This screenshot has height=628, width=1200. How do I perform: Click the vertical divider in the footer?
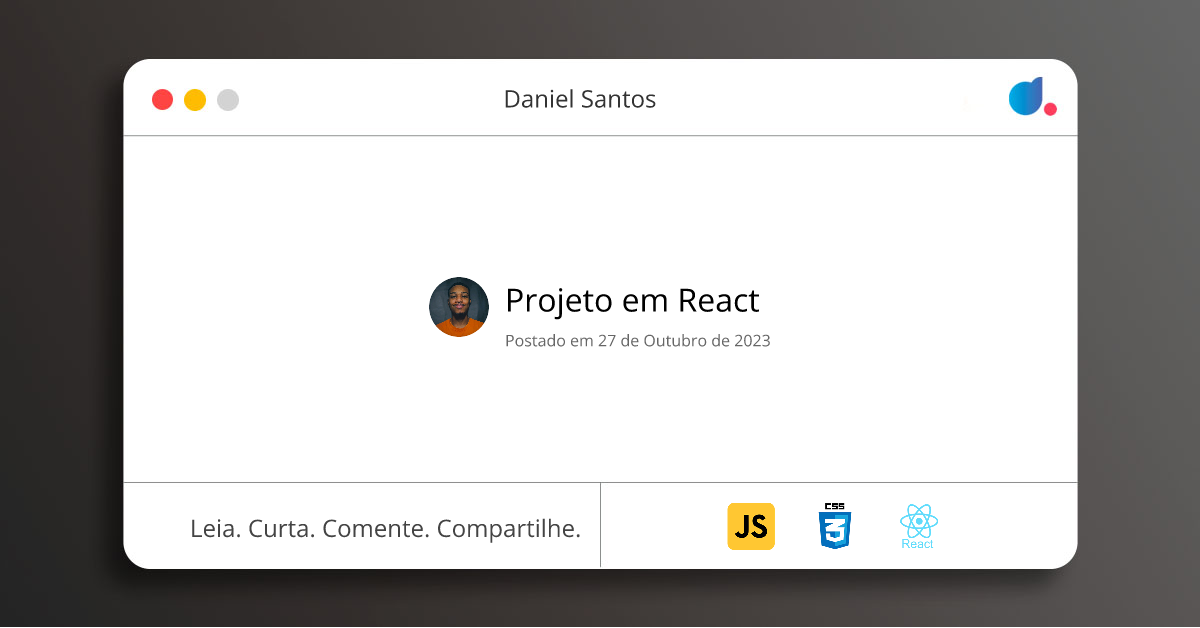tap(600, 525)
